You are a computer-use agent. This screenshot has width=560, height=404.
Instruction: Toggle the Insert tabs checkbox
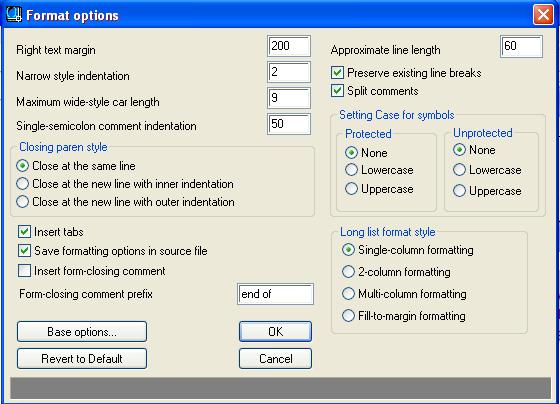point(24,231)
